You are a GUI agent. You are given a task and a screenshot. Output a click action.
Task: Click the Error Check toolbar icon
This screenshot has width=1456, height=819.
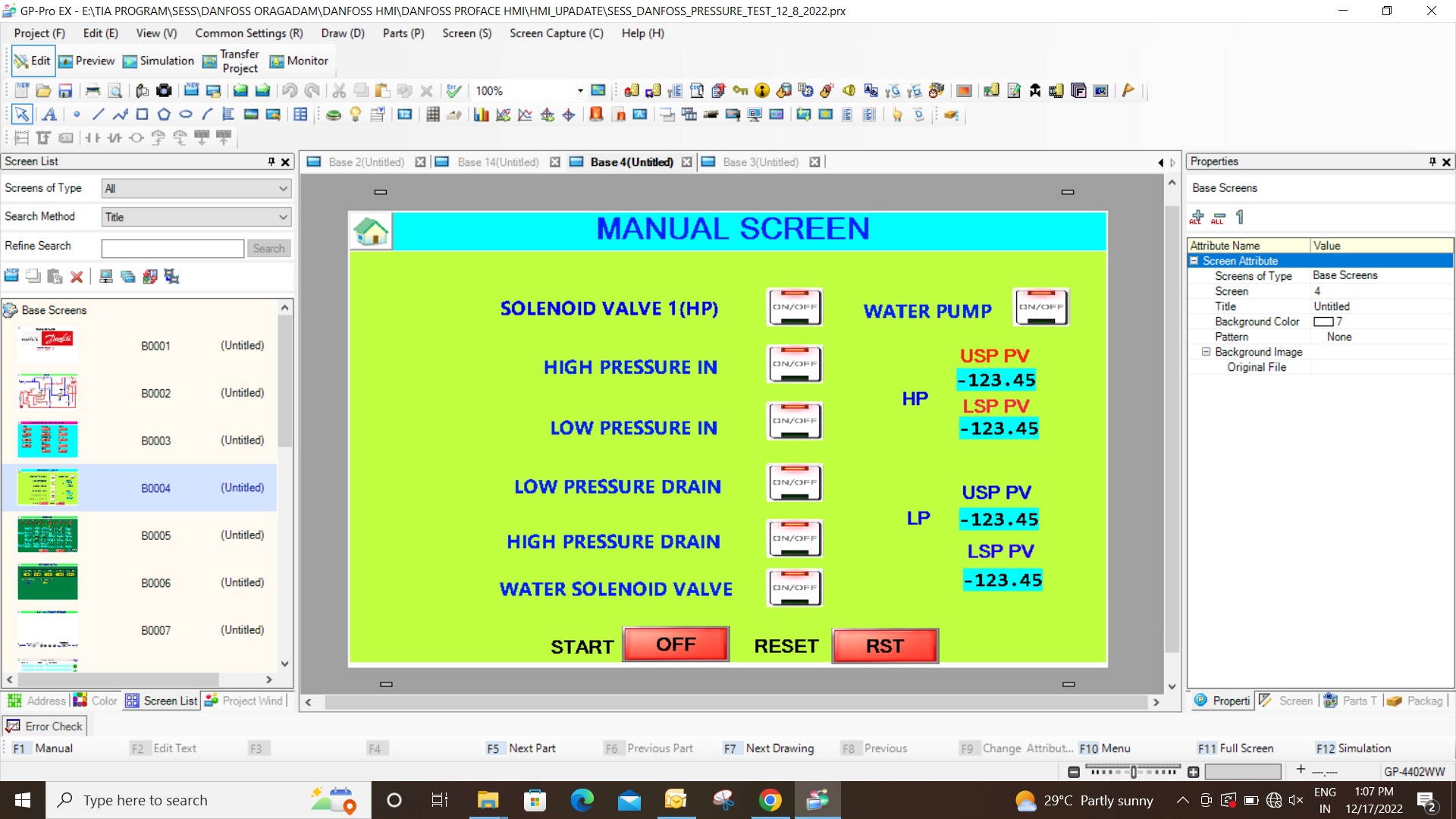pyautogui.click(x=453, y=91)
